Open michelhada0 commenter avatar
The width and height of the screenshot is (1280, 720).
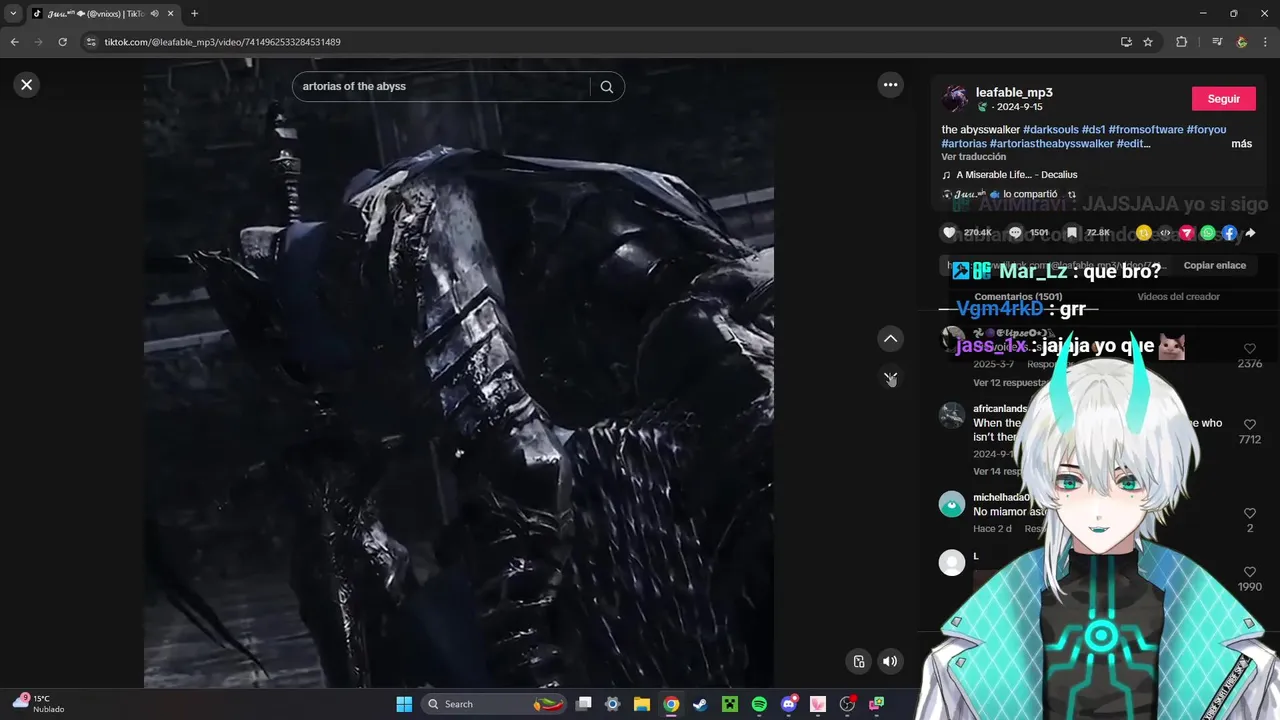click(x=952, y=504)
